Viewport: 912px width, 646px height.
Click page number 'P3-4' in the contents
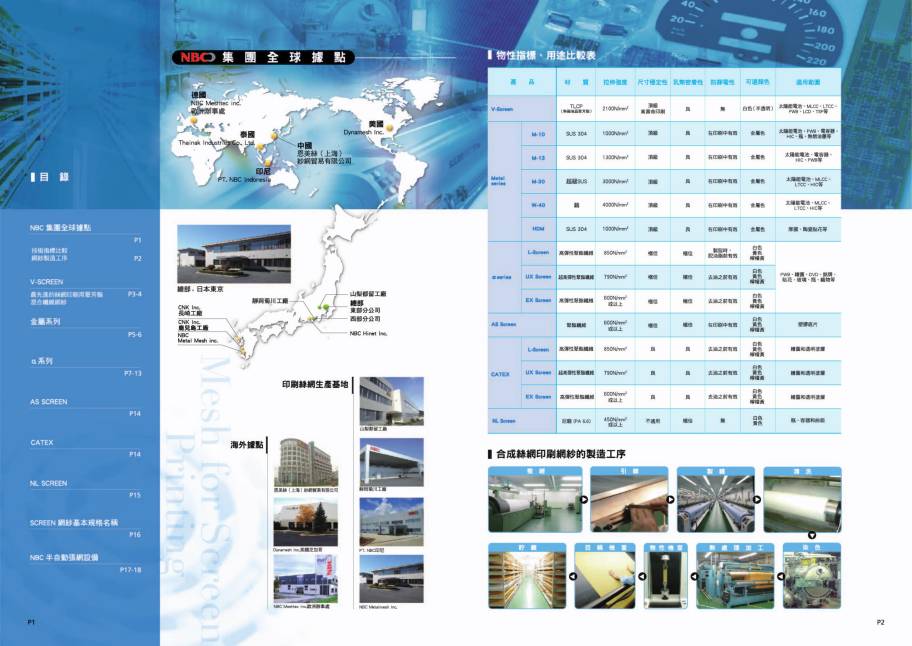(x=134, y=294)
